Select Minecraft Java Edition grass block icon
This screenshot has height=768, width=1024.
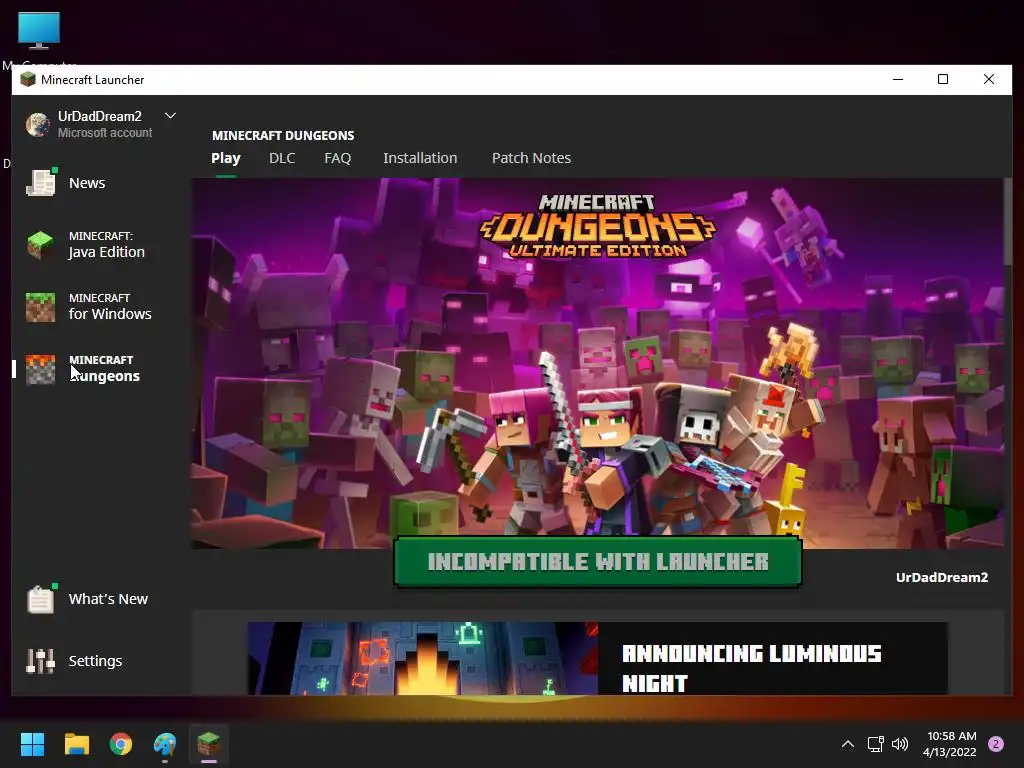tap(40, 245)
